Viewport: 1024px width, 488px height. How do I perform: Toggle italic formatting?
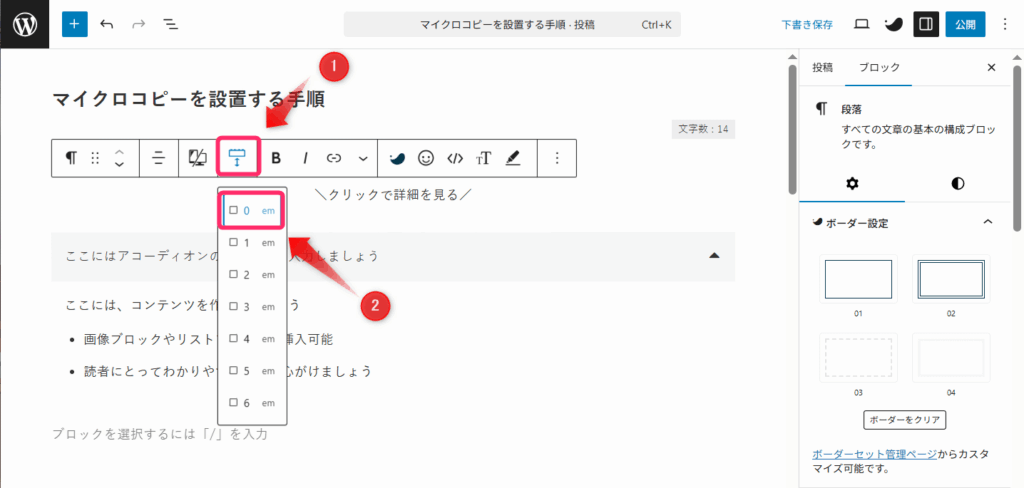[305, 158]
